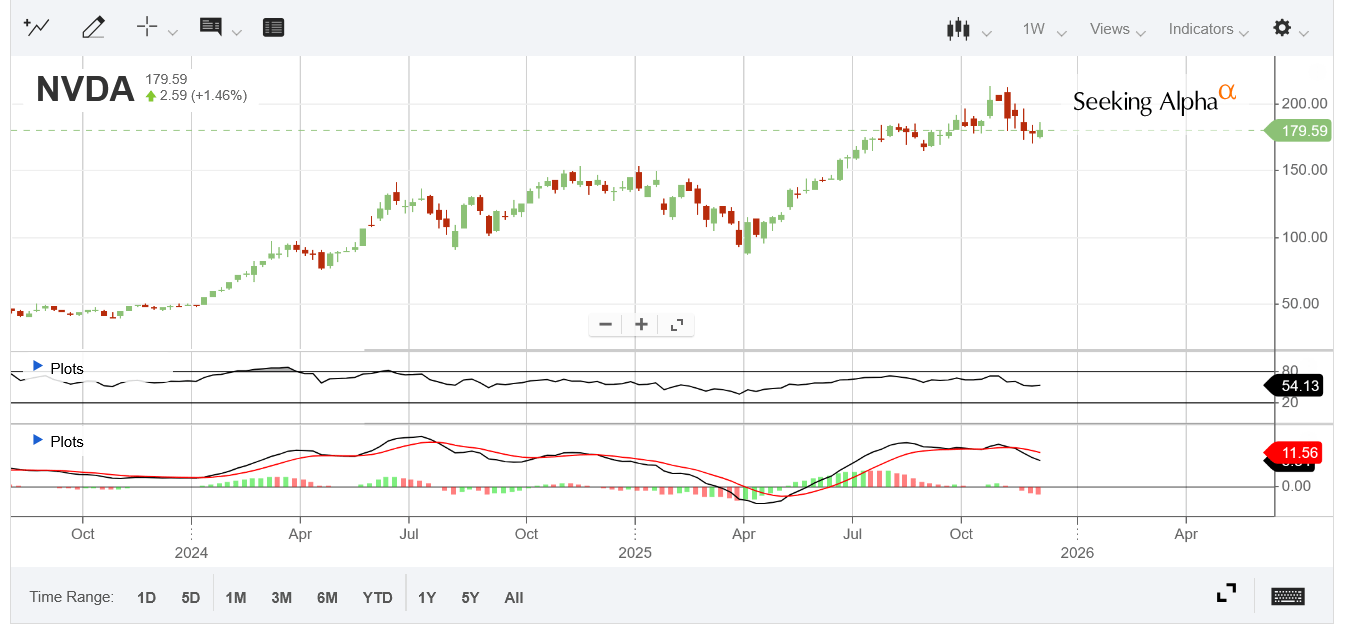Toggle fullscreen chart icon
Screen dimensions: 1345x625
(x=1226, y=594)
